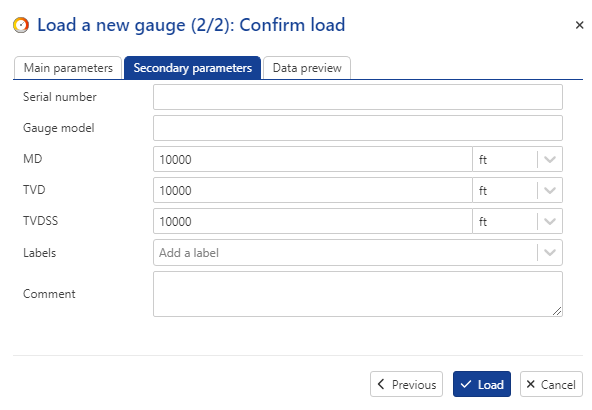Click into the Gauge model text box
This screenshot has width=592, height=410.
pos(358,128)
